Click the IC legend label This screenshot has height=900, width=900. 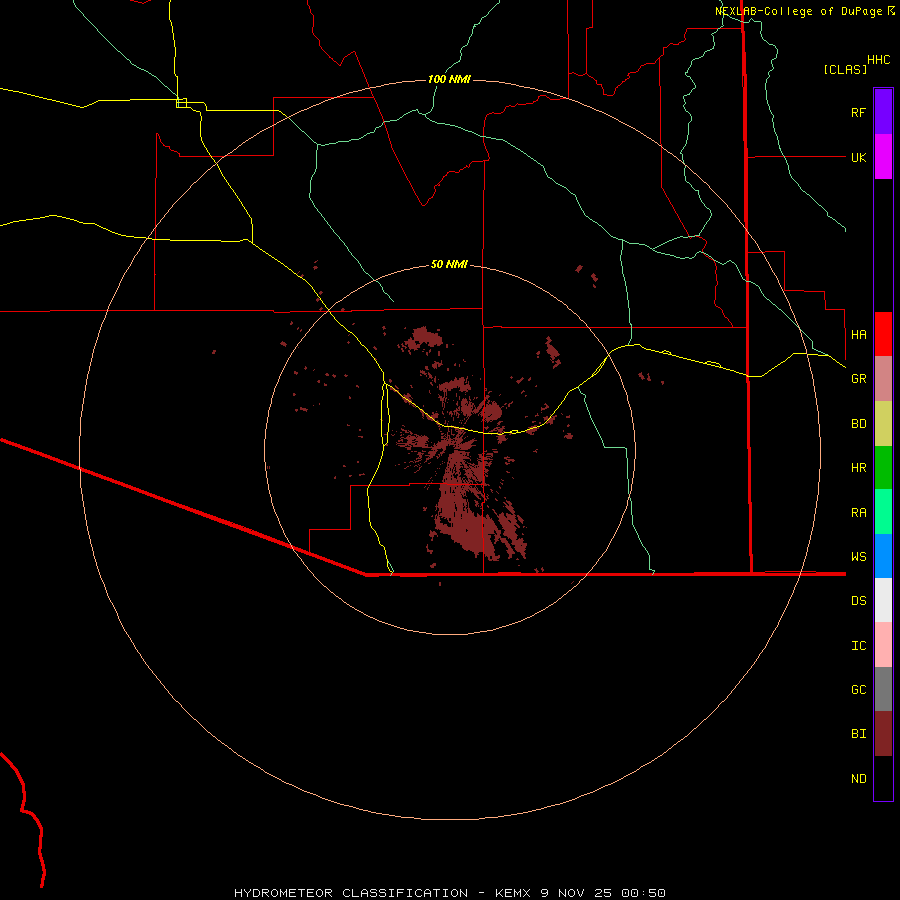coord(858,646)
